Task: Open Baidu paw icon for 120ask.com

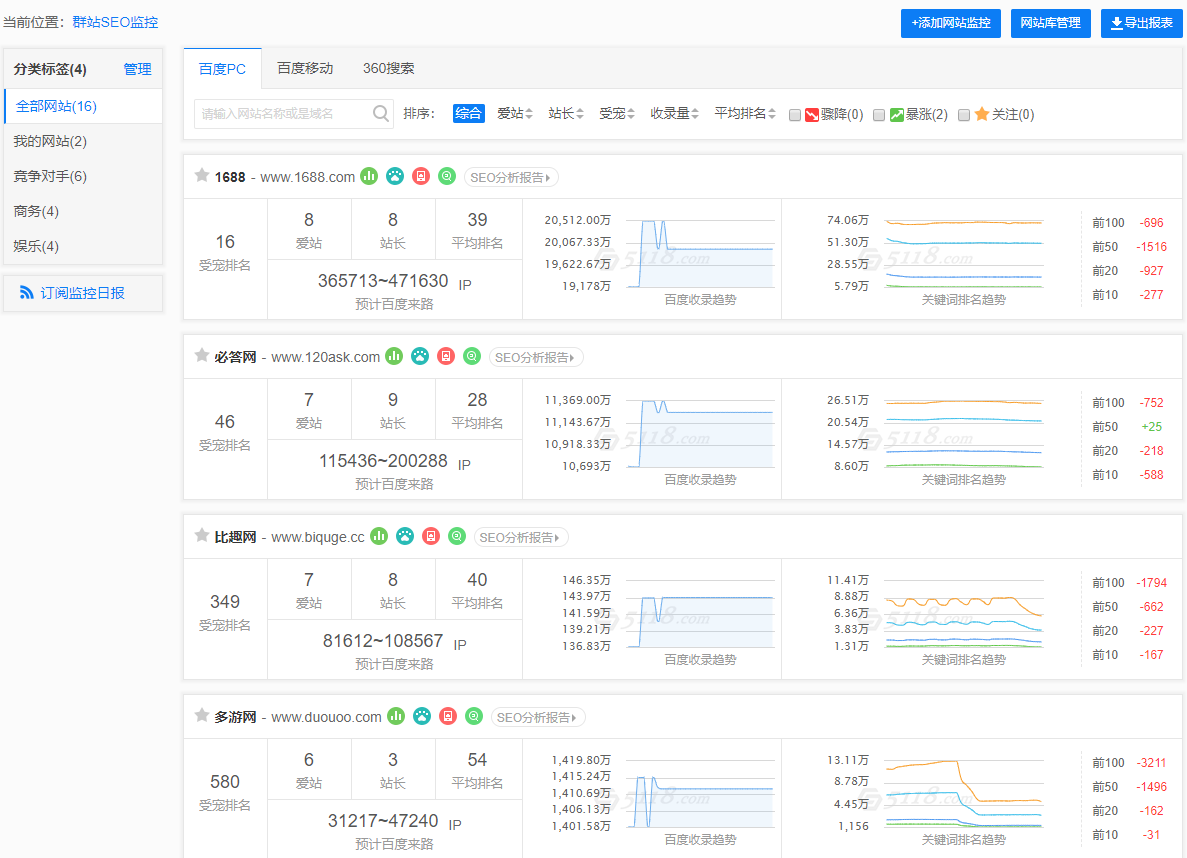Action: click(x=420, y=355)
